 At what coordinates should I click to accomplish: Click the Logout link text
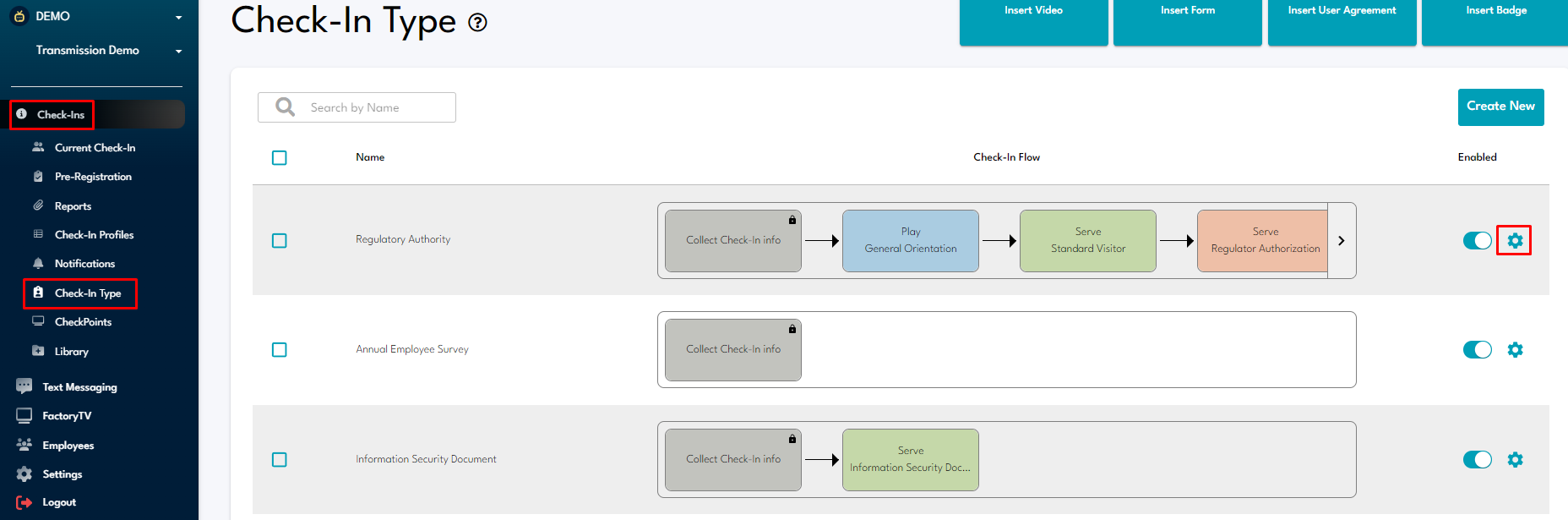[59, 502]
